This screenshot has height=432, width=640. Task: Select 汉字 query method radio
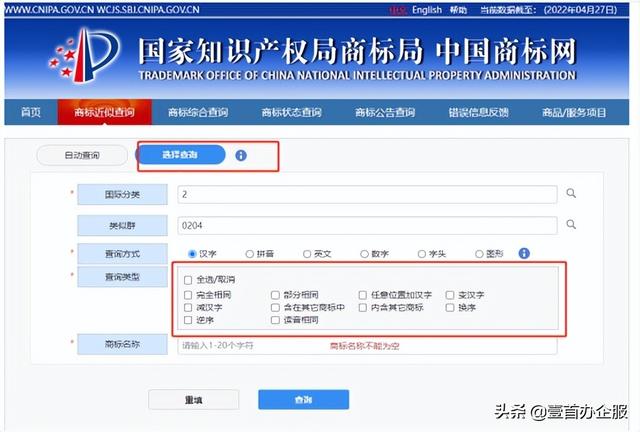[192, 254]
